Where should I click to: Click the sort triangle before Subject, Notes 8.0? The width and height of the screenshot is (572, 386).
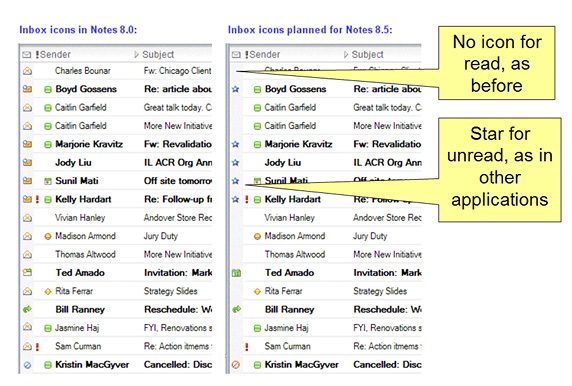(136, 54)
